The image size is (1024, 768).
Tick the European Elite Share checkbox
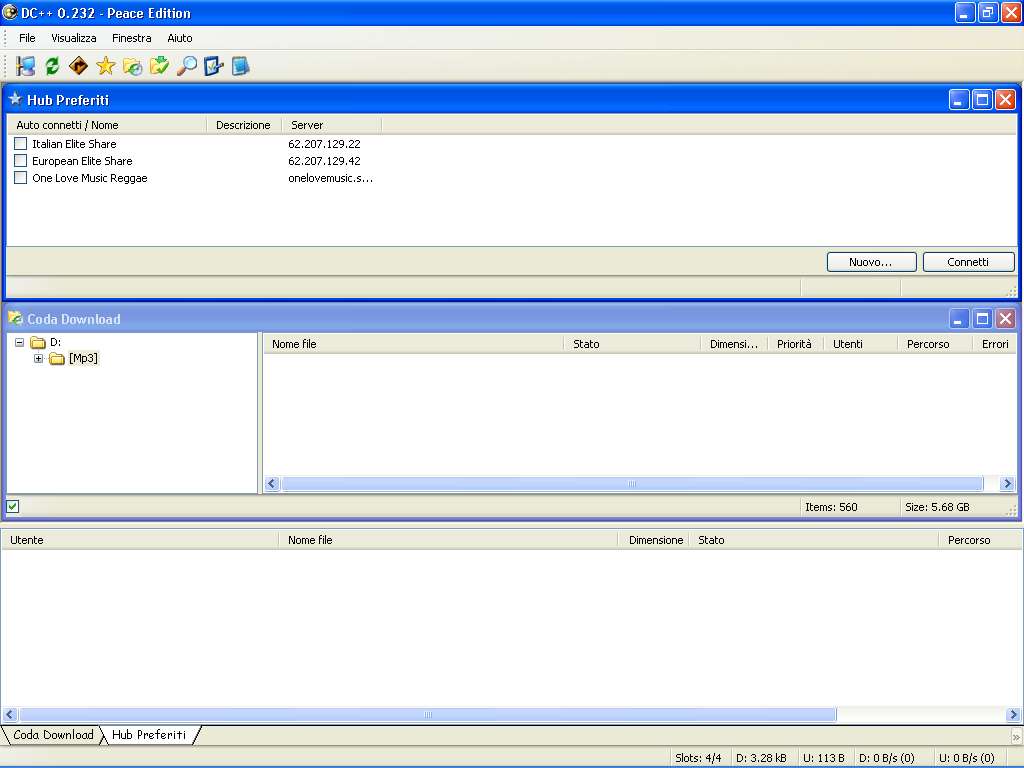coord(21,161)
